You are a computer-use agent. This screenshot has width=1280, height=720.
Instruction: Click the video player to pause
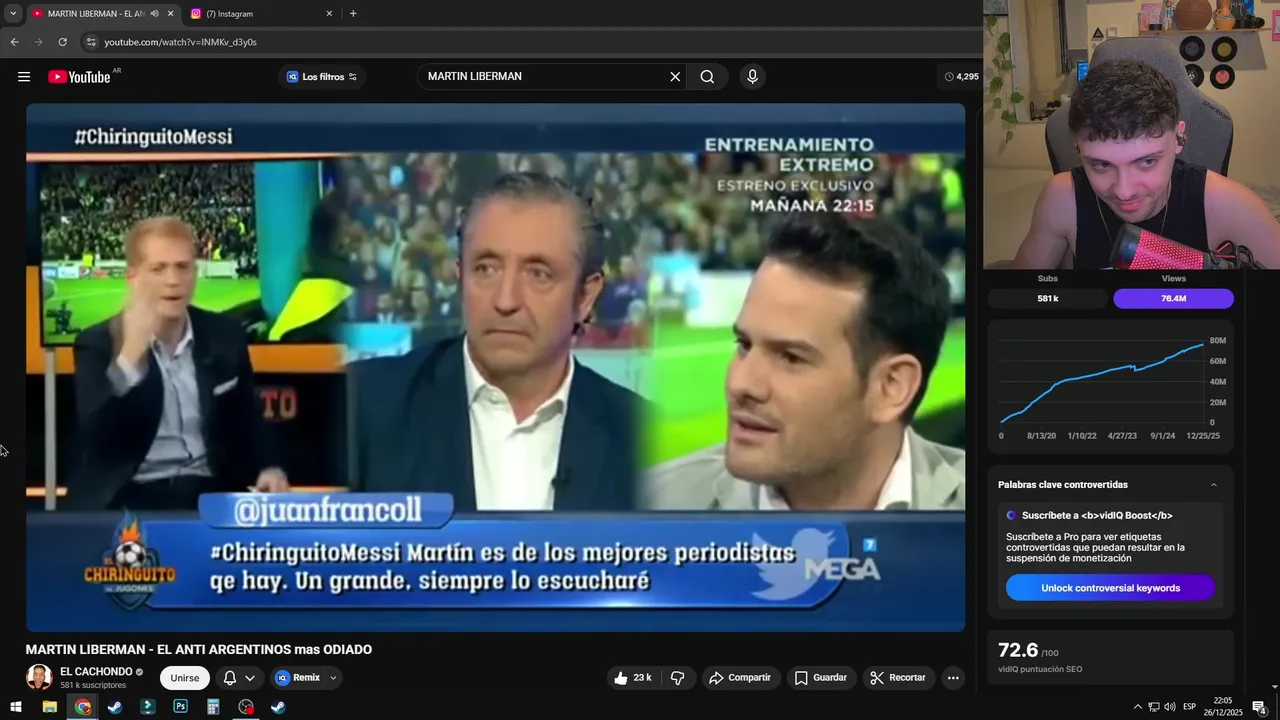495,367
